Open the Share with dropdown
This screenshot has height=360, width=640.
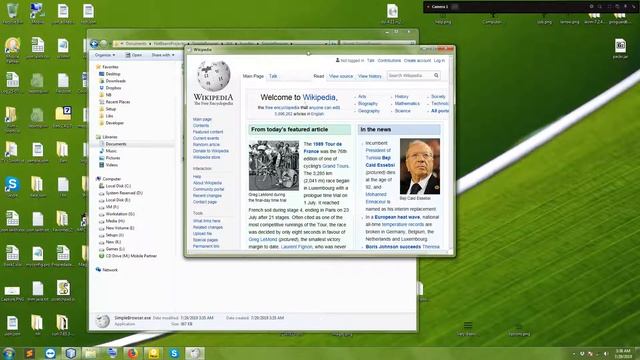163,55
